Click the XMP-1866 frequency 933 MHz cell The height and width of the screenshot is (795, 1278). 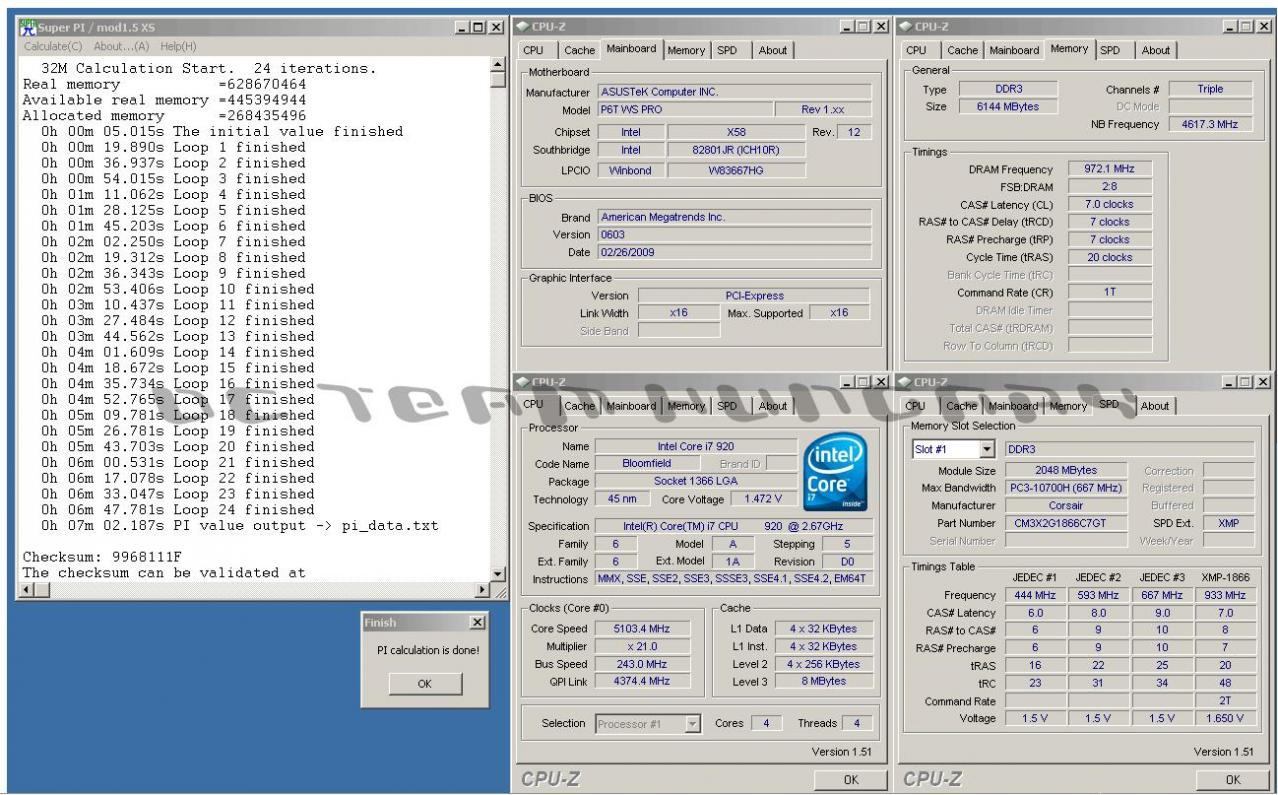click(1228, 595)
